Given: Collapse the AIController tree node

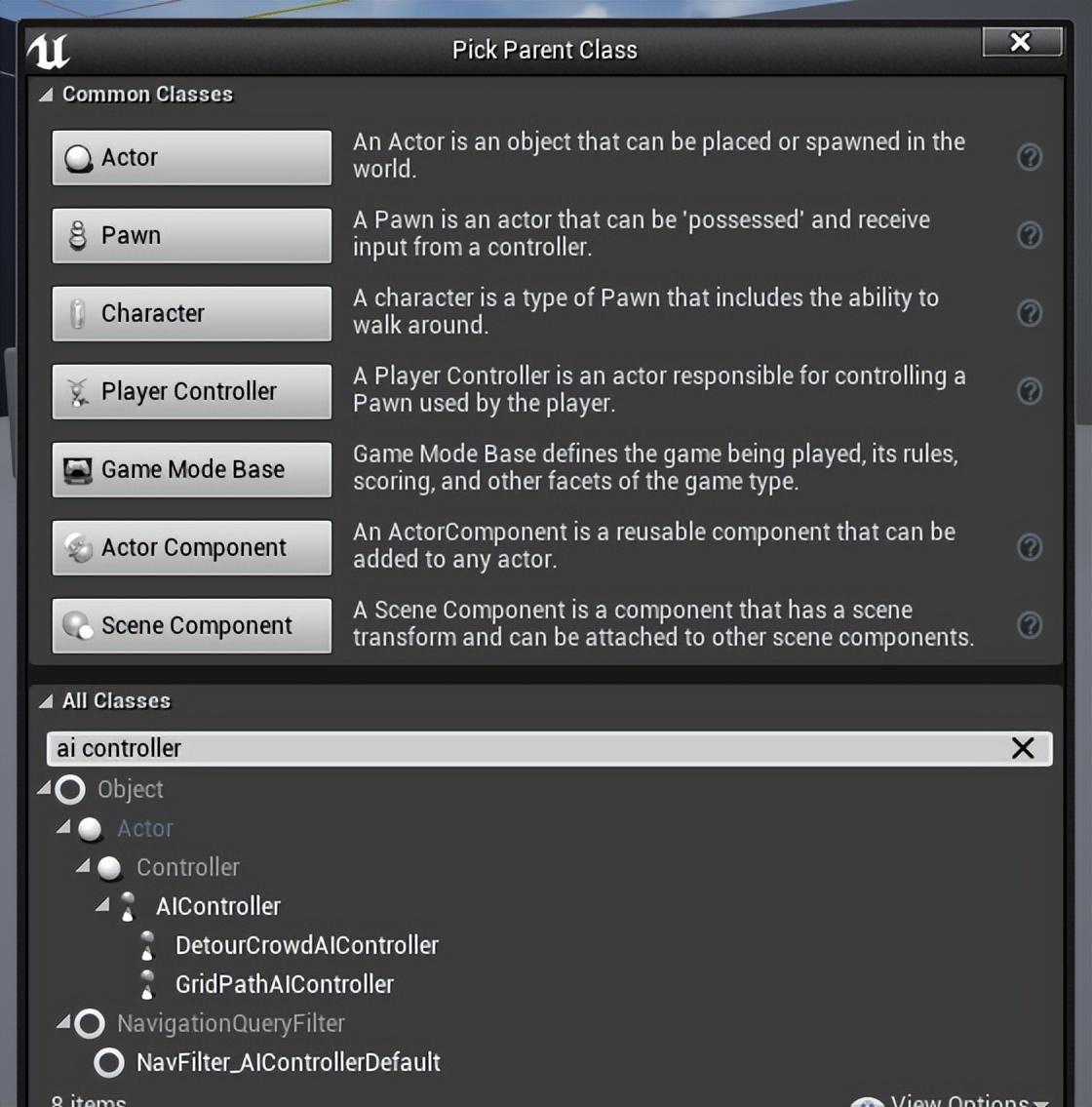Looking at the screenshot, I should point(102,904).
